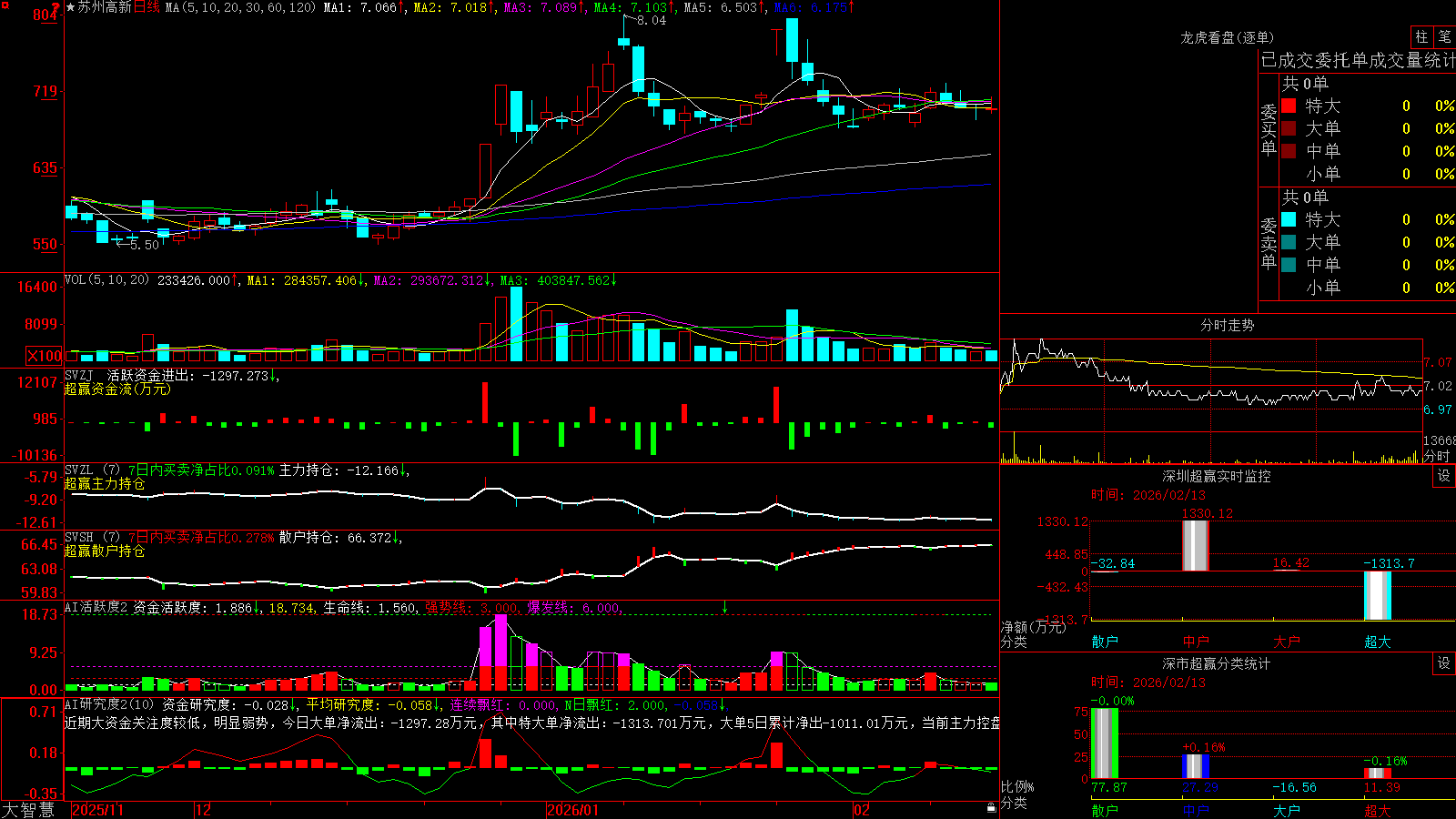Click the 804 price axis label
1456x819 pixels.
pos(45,15)
